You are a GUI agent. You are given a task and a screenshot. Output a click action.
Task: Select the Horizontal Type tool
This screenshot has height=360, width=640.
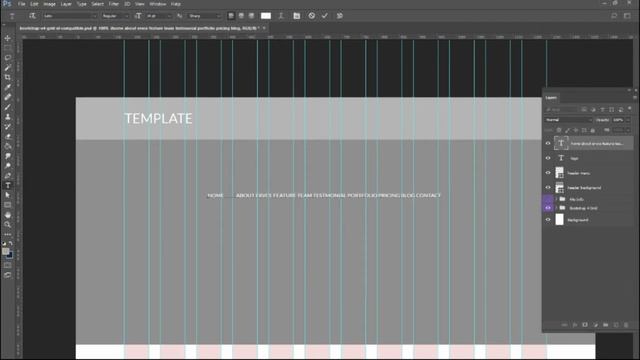pos(8,185)
